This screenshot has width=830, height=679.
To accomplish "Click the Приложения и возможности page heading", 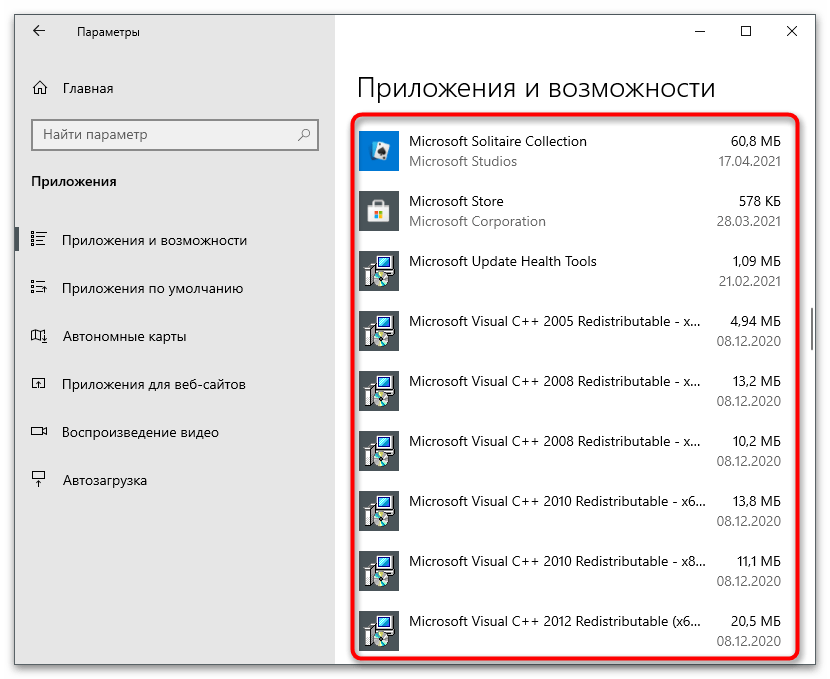I will click(536, 88).
